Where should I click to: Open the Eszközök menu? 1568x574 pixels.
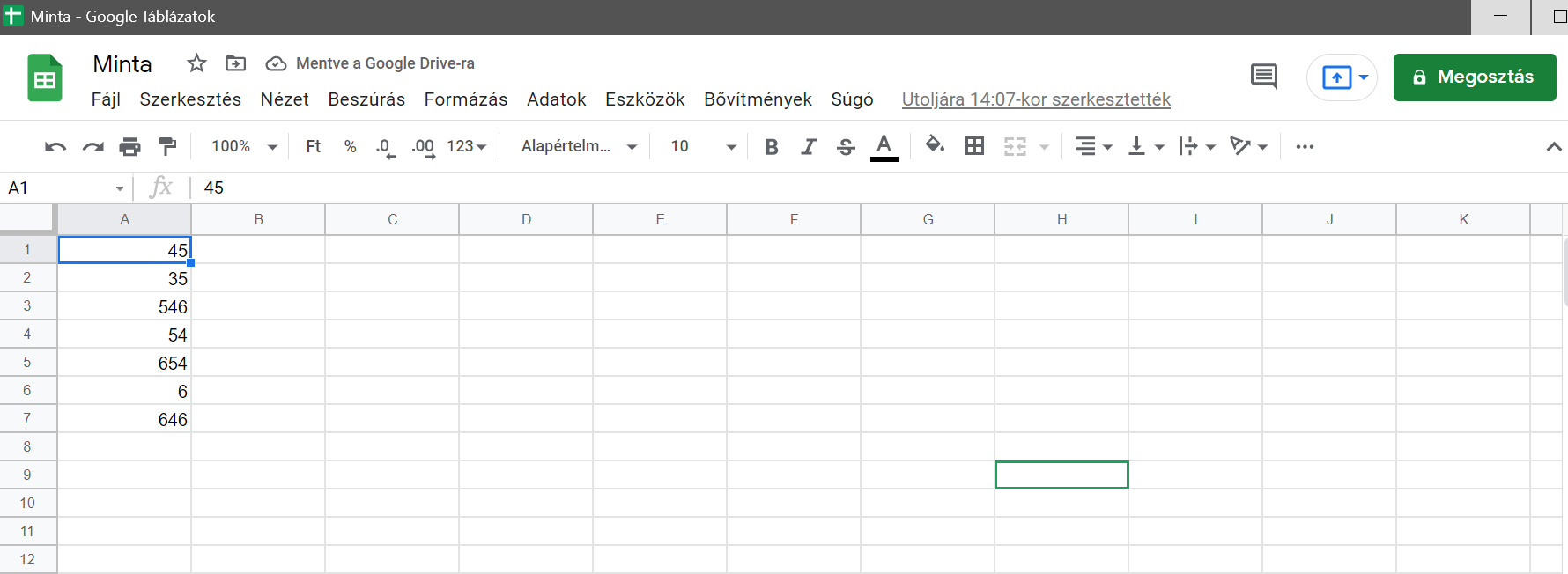(645, 99)
